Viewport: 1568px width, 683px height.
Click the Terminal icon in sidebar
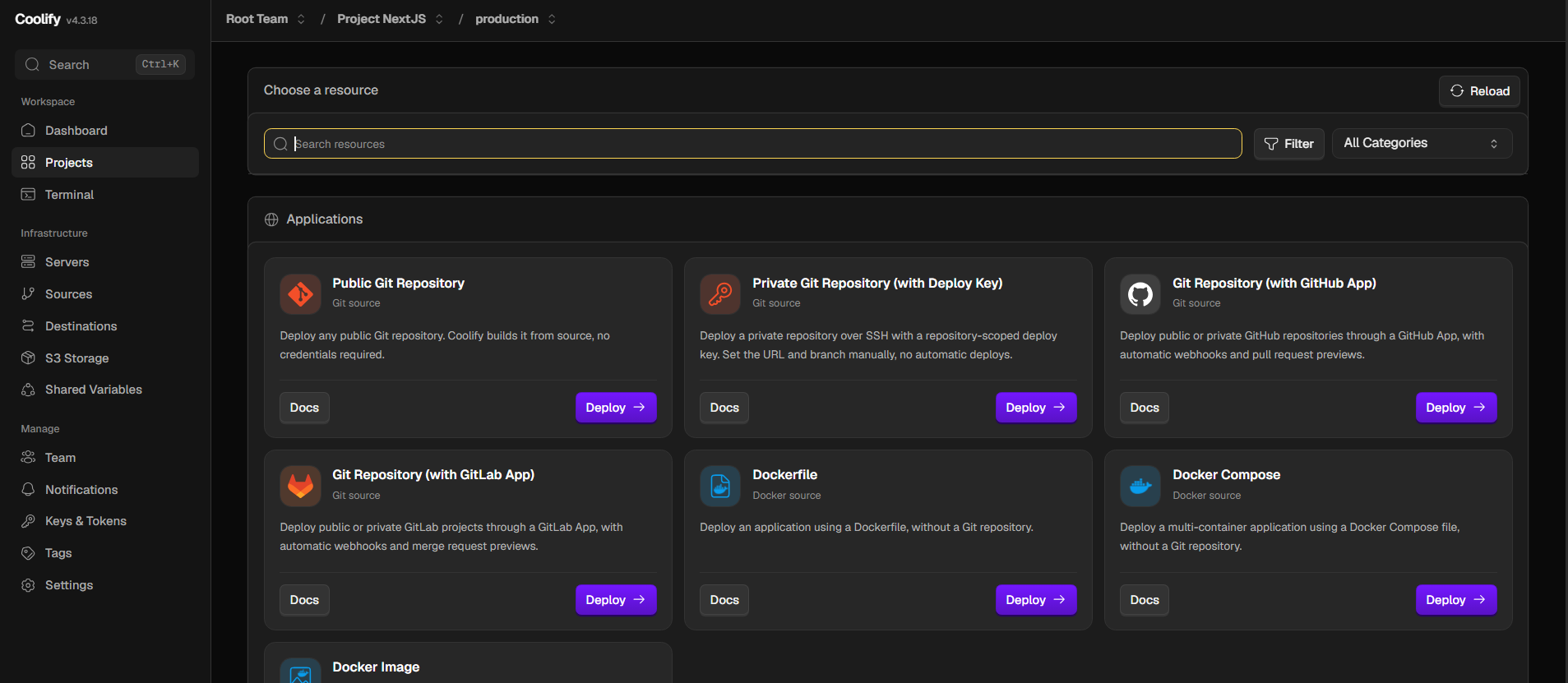pos(28,195)
